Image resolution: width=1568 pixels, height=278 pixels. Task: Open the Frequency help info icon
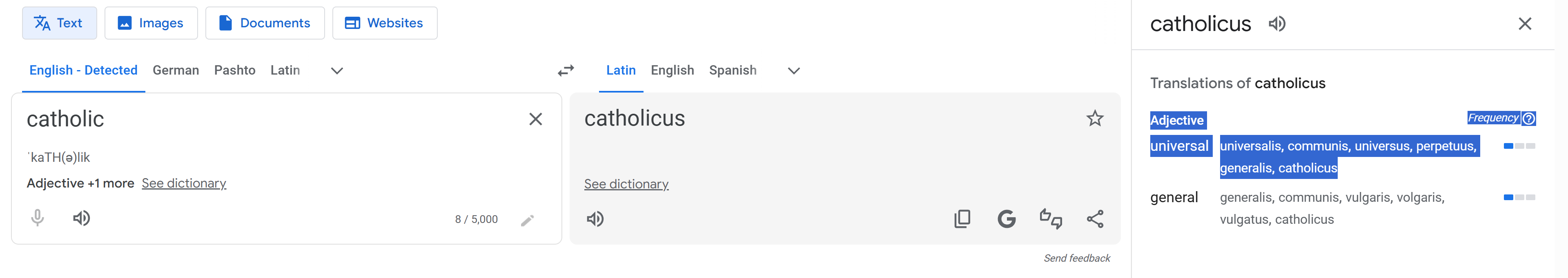click(1528, 118)
